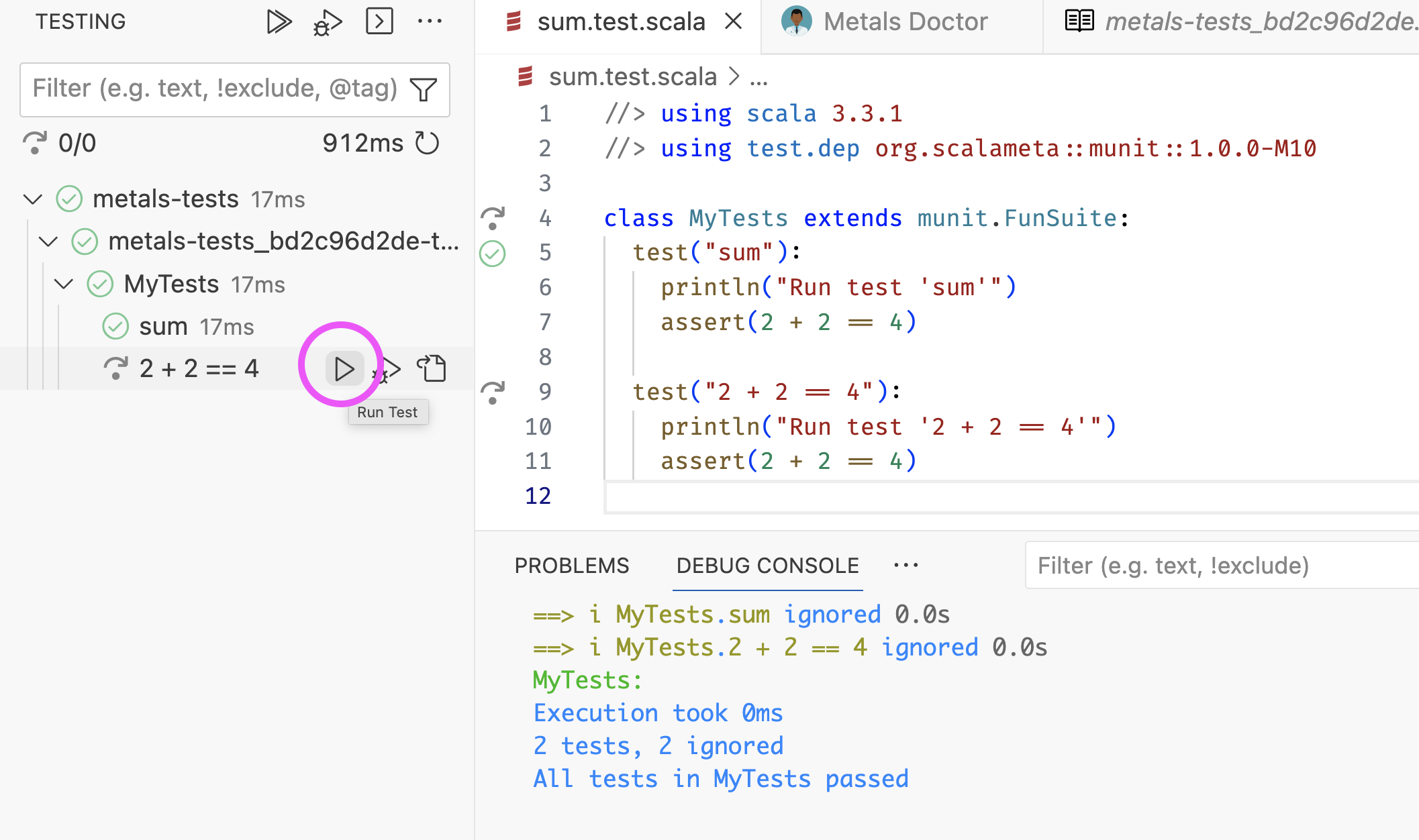Image resolution: width=1419 pixels, height=840 pixels.
Task: Click Show Output terminal icon in Testing header
Action: (x=379, y=21)
